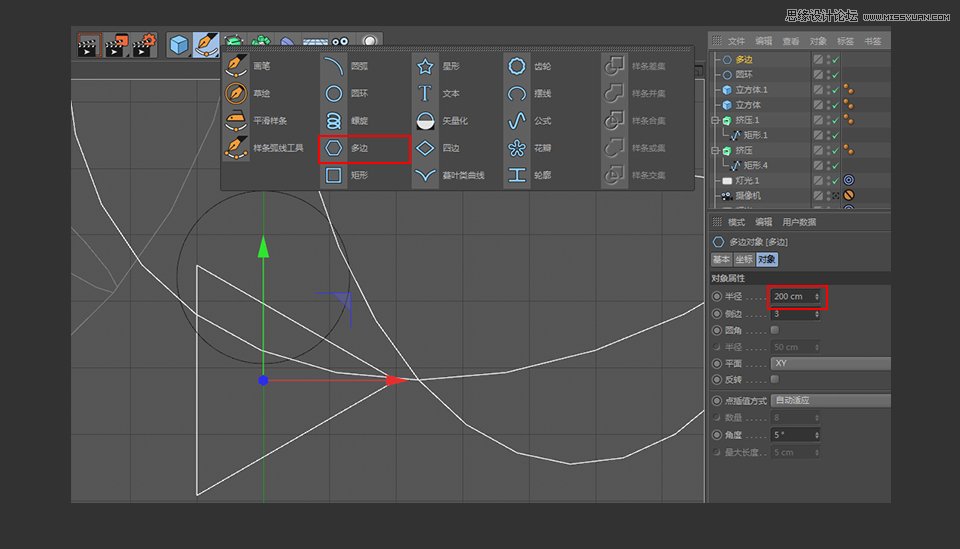Screen dimensions: 960x549
Task: Create a 星形 star spline
Action: point(437,65)
